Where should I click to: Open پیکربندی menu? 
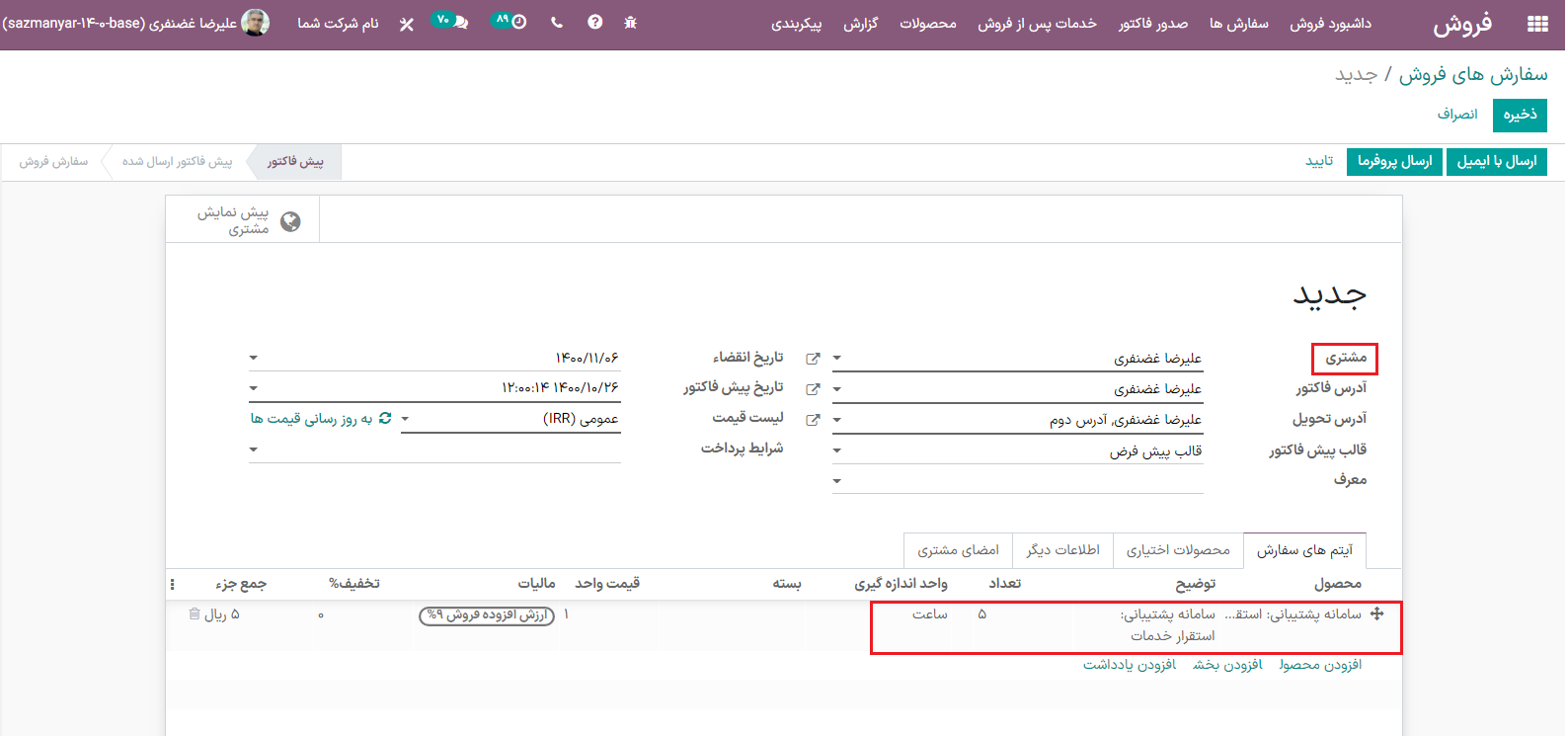tap(796, 23)
